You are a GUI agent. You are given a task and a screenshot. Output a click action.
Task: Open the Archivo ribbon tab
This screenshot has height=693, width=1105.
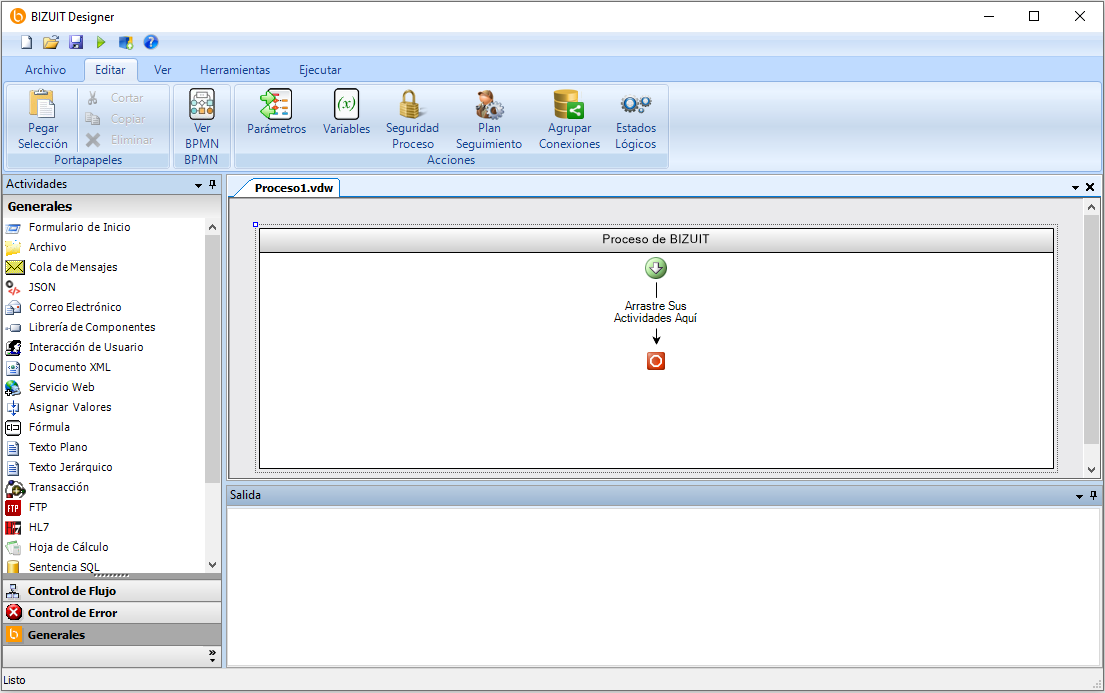(x=45, y=70)
